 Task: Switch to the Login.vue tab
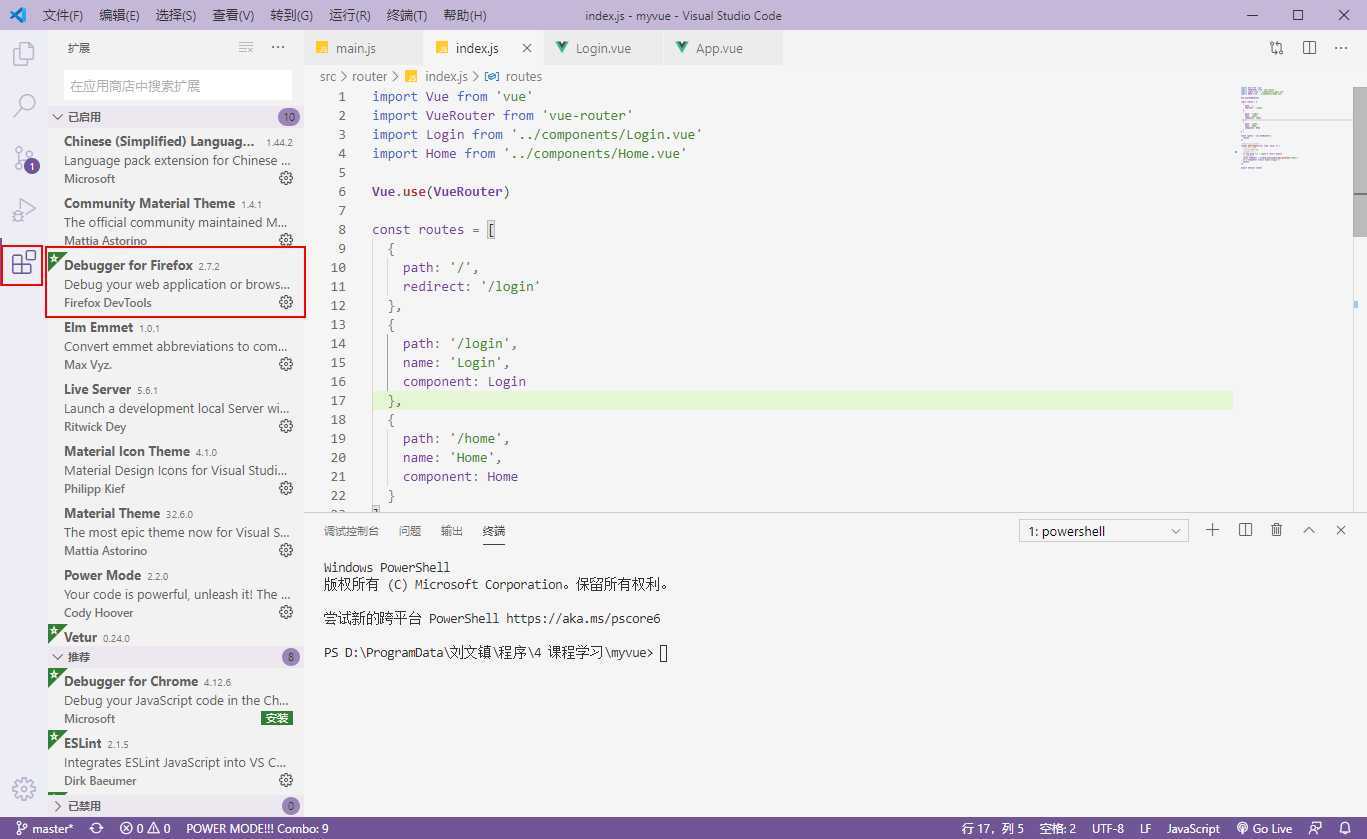pyautogui.click(x=603, y=48)
